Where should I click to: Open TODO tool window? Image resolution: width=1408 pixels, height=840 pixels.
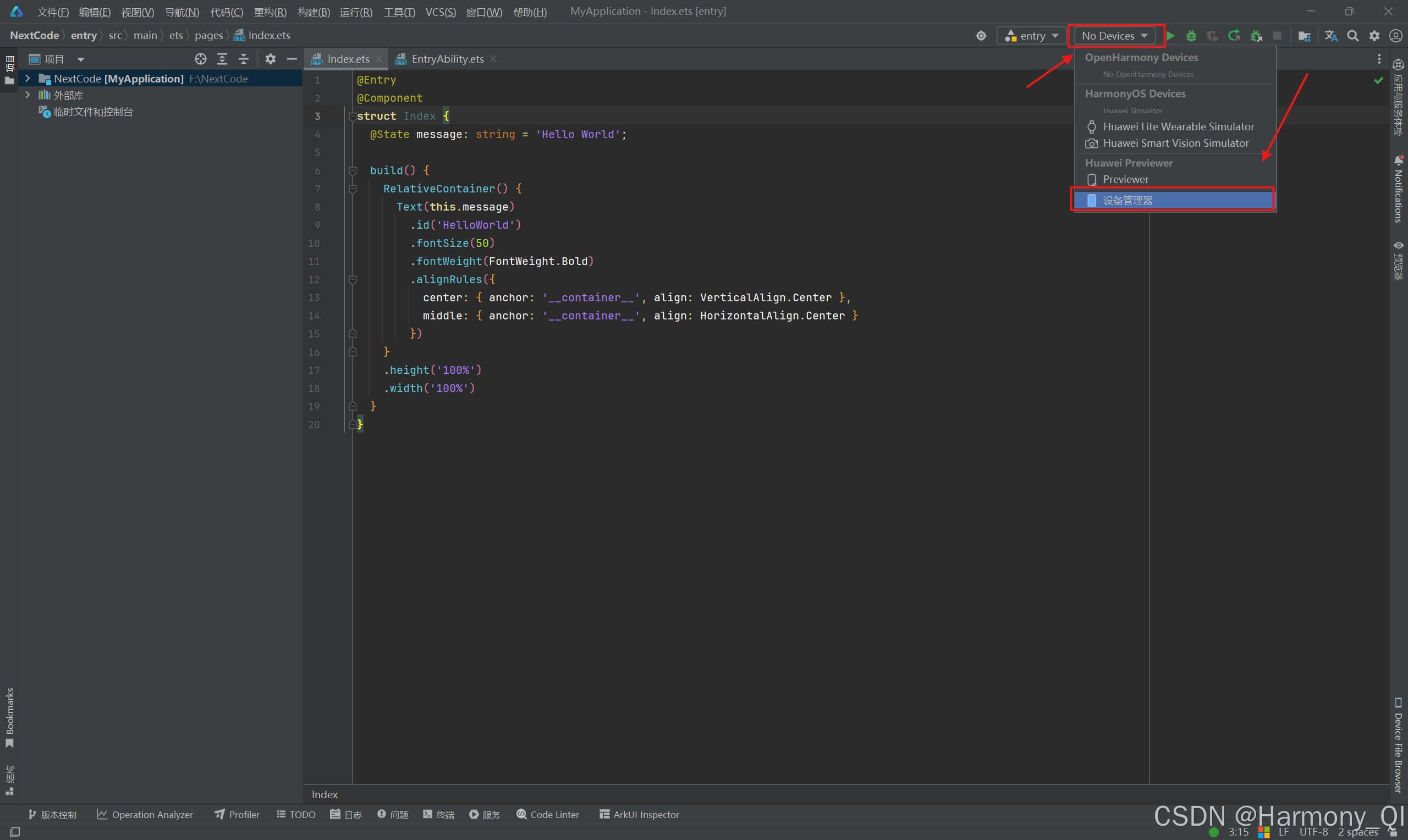pyautogui.click(x=295, y=815)
